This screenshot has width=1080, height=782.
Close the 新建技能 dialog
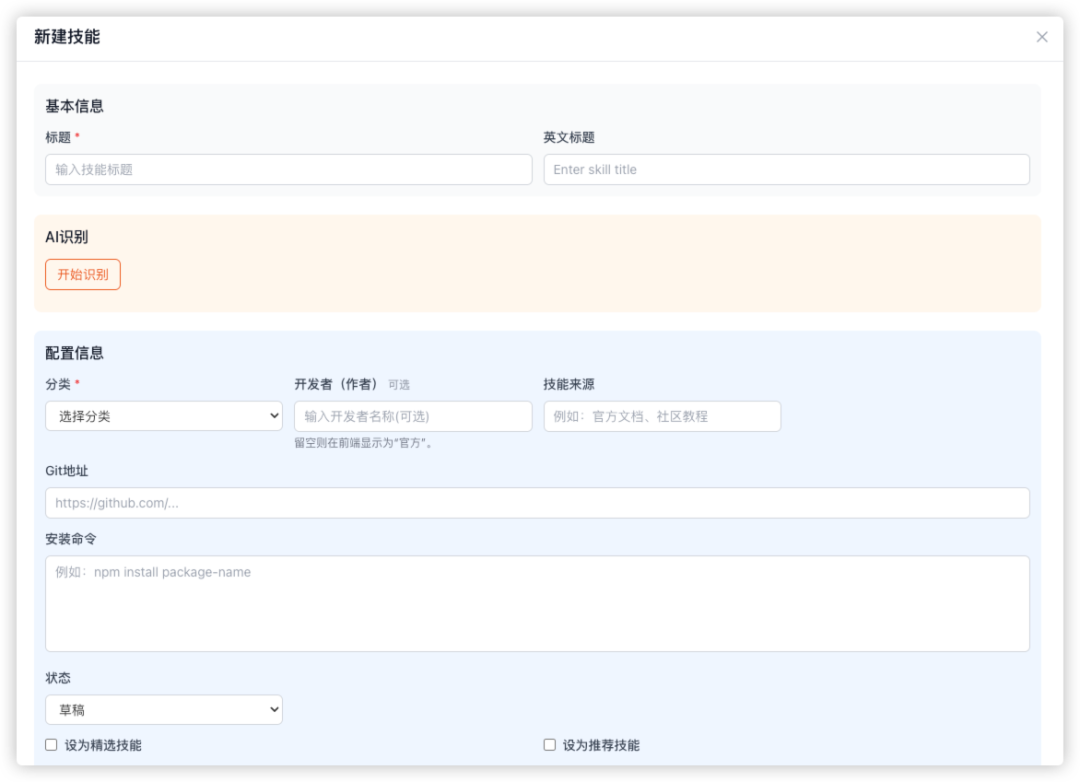tap(1041, 37)
